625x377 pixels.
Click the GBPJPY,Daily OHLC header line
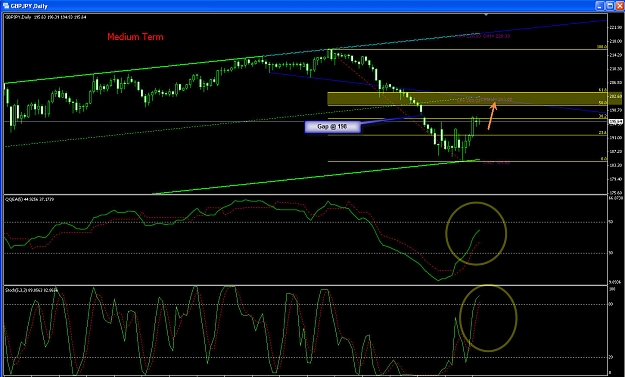(45, 17)
